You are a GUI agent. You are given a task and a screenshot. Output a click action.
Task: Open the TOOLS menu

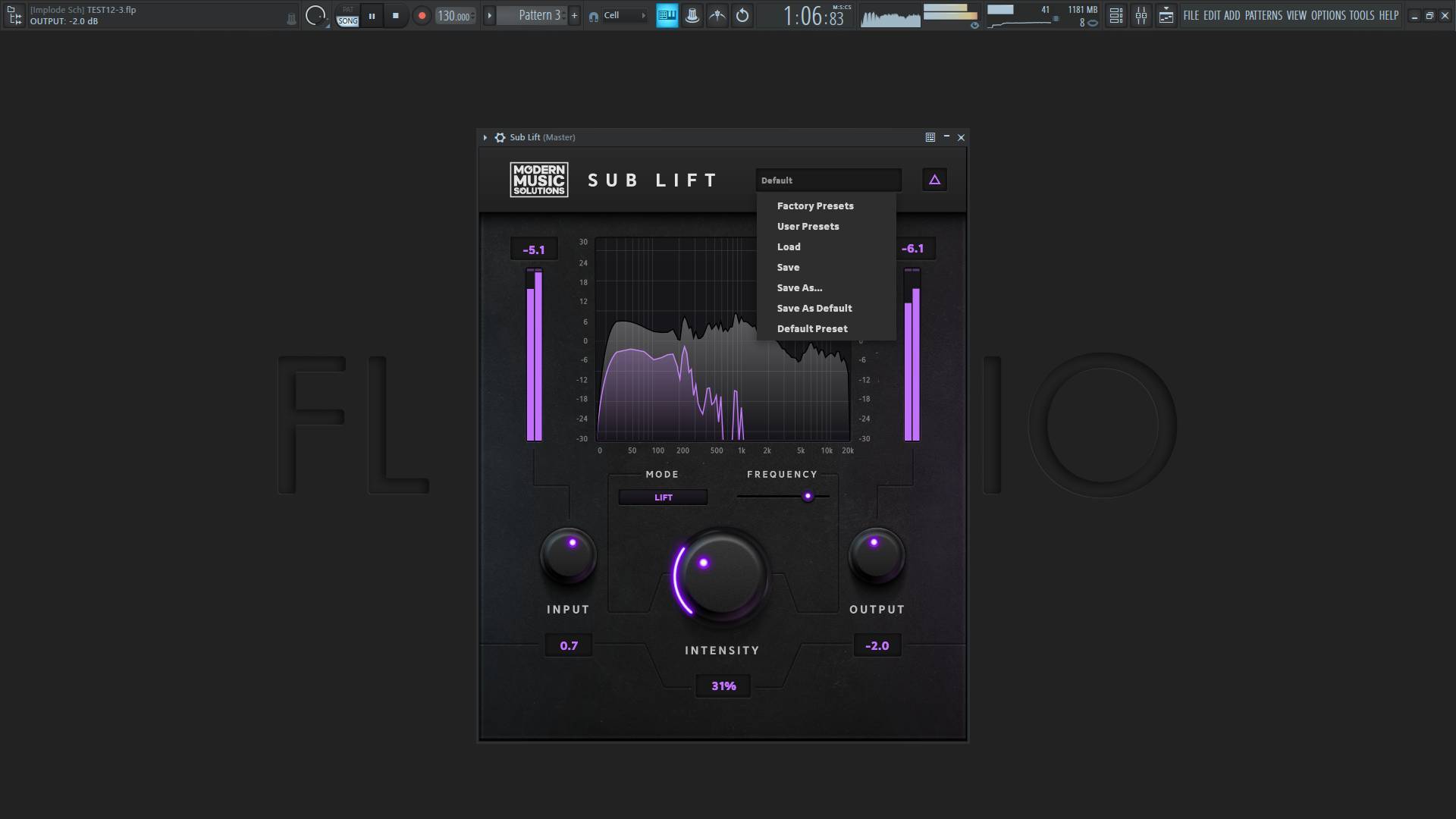tap(1361, 15)
